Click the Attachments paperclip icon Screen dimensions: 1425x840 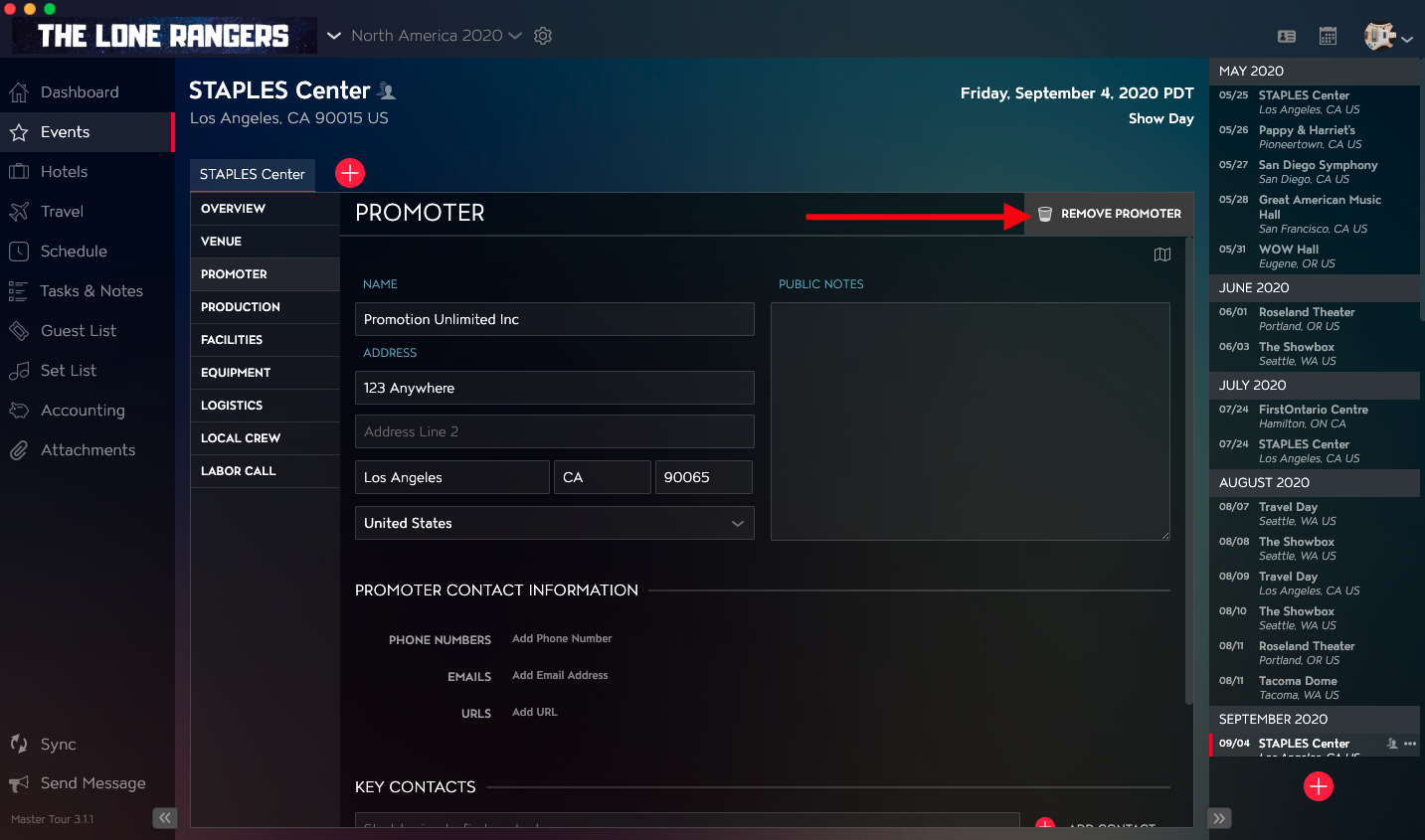tap(18, 450)
